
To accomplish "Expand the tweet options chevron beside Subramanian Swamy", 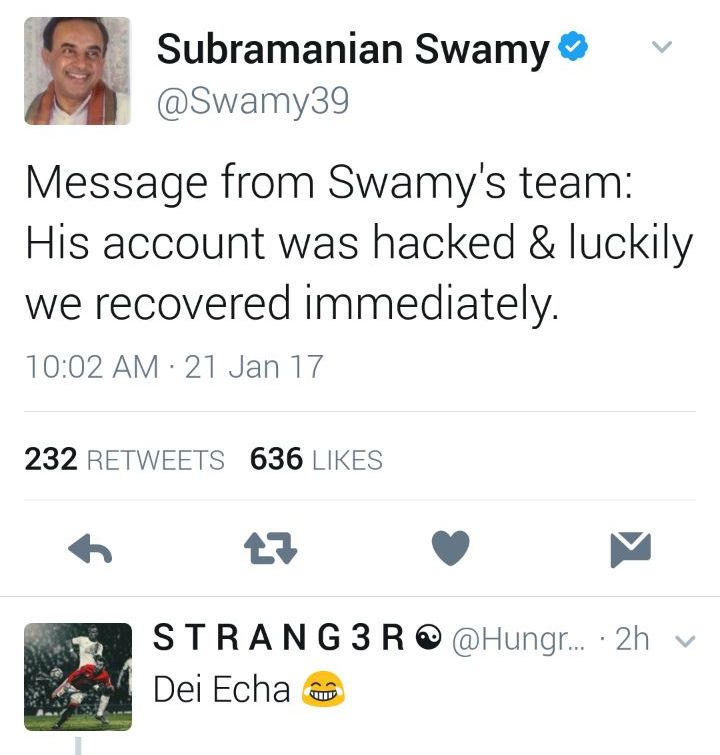I will 662,47.
